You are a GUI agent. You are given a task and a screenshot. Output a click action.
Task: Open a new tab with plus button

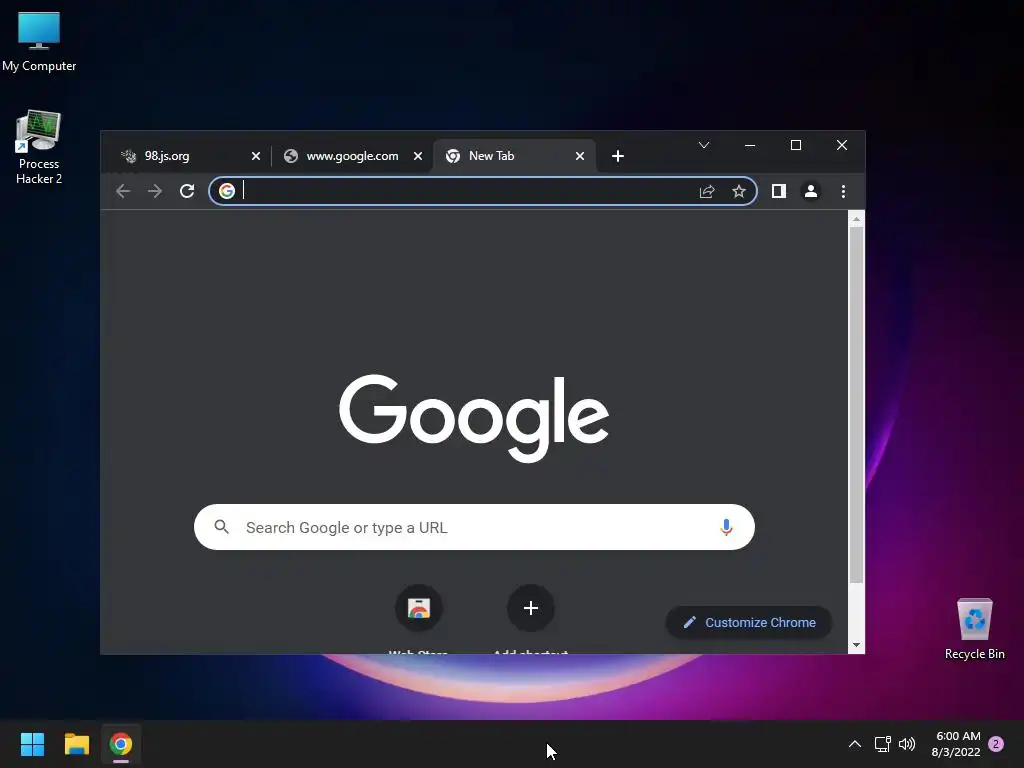point(618,156)
